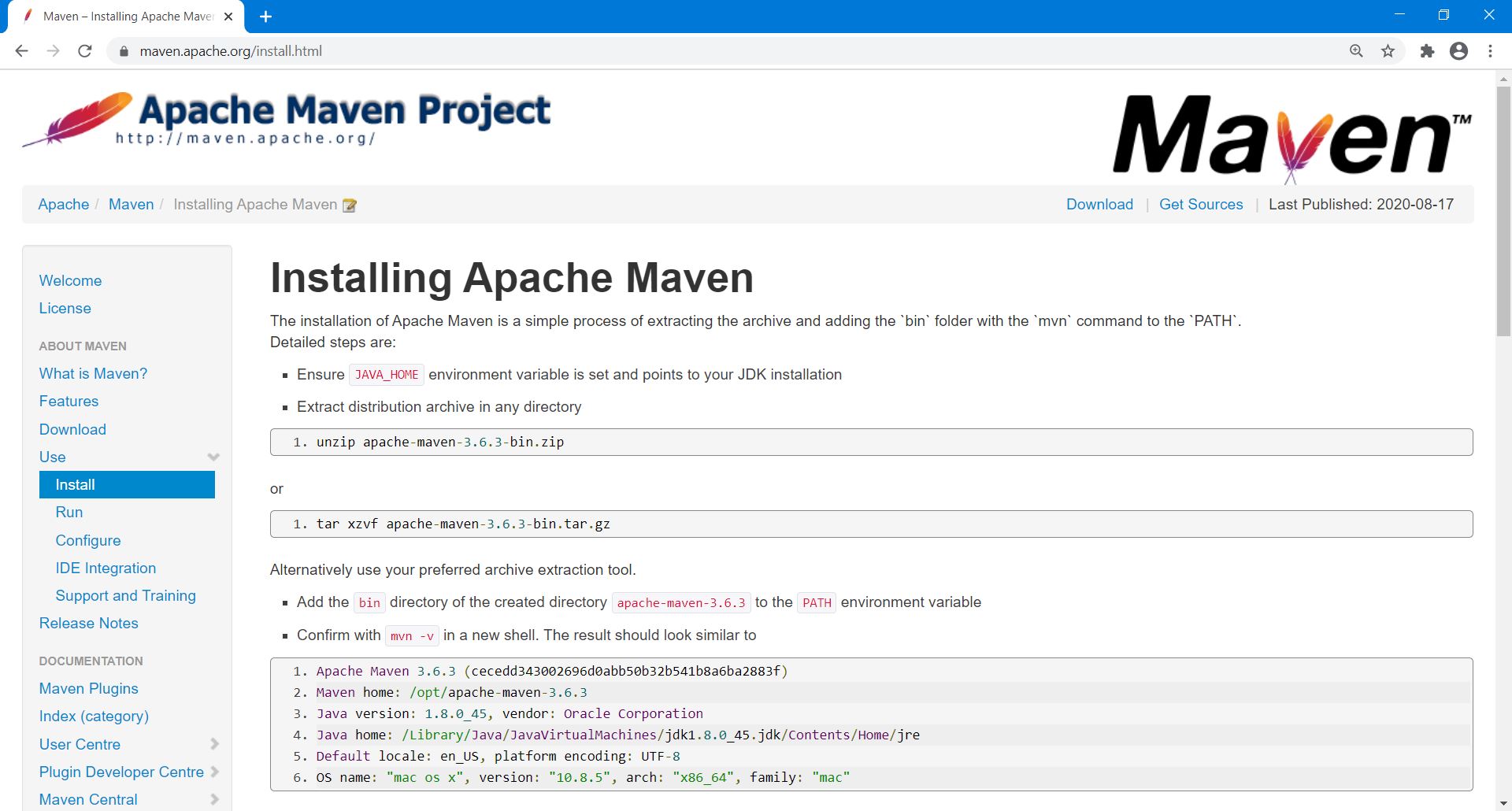Bookmark this page with the star icon
This screenshot has width=1512, height=811.
tap(1388, 51)
